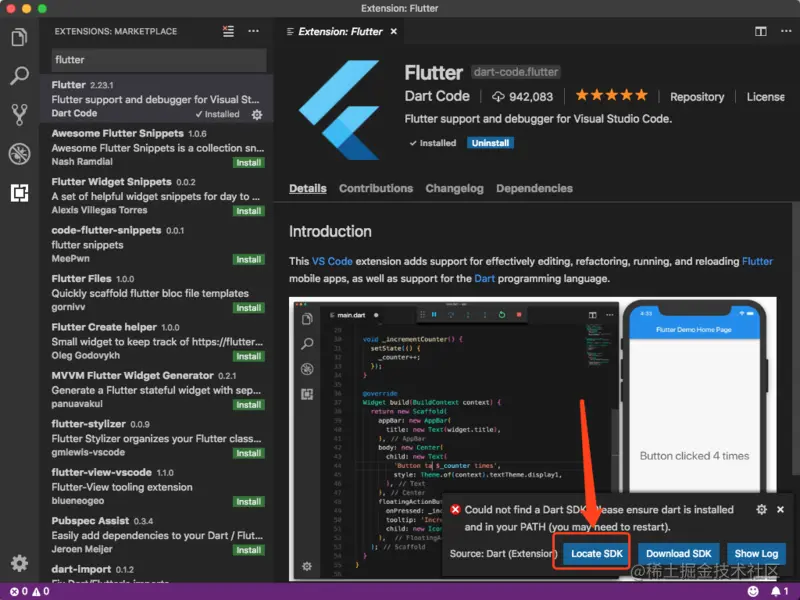Image resolution: width=800 pixels, height=600 pixels.
Task: Open the notification settings gear
Action: click(x=761, y=509)
